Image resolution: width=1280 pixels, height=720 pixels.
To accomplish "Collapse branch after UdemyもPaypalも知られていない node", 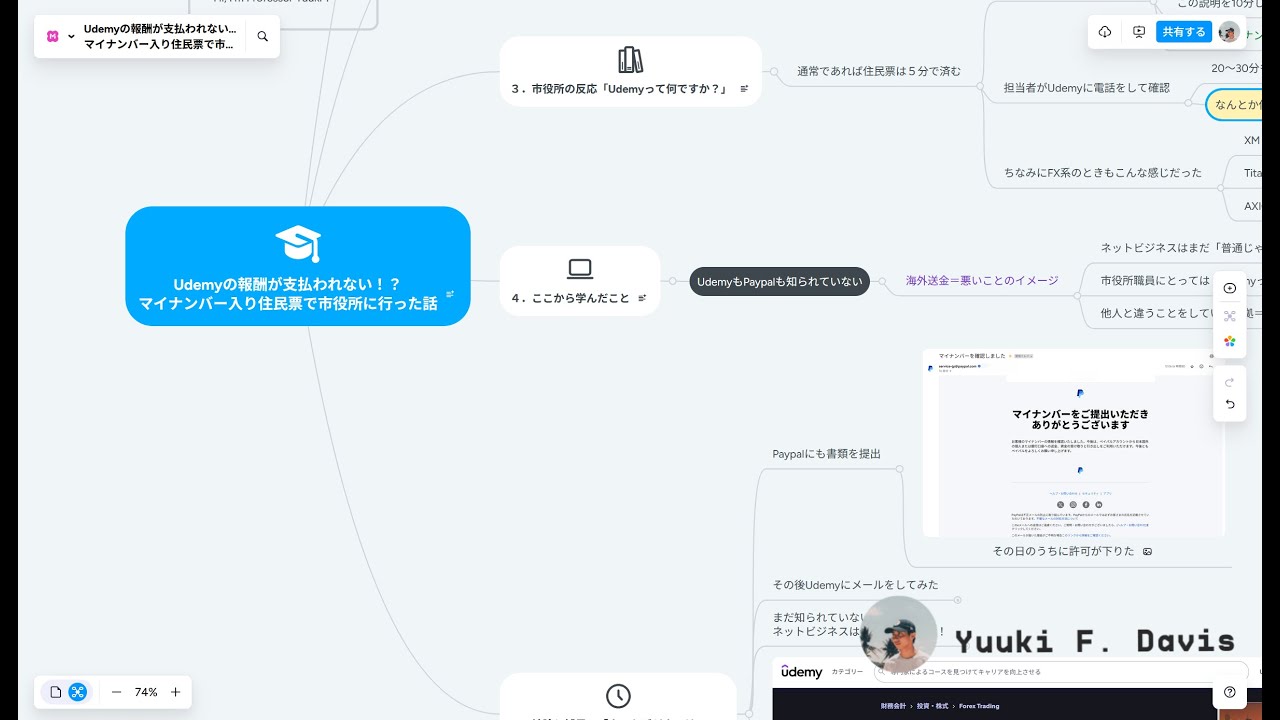I will [882, 281].
